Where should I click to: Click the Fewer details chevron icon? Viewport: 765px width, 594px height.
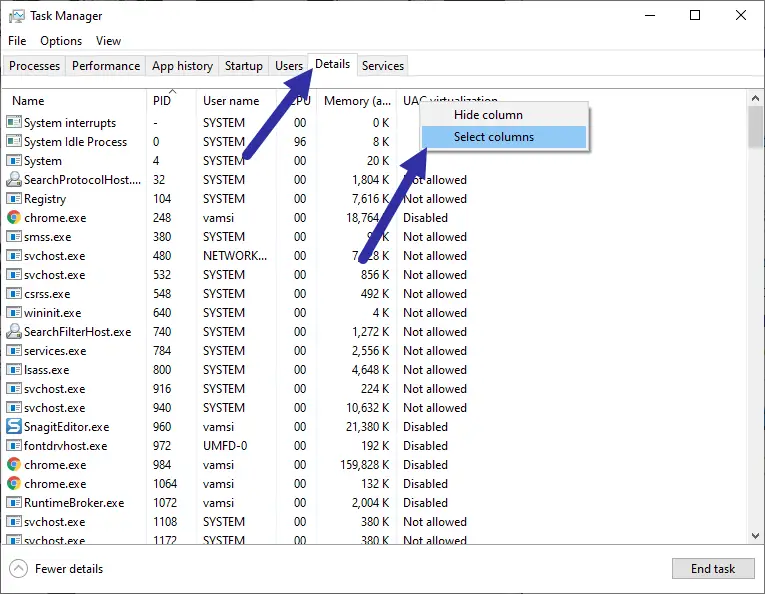pos(19,569)
